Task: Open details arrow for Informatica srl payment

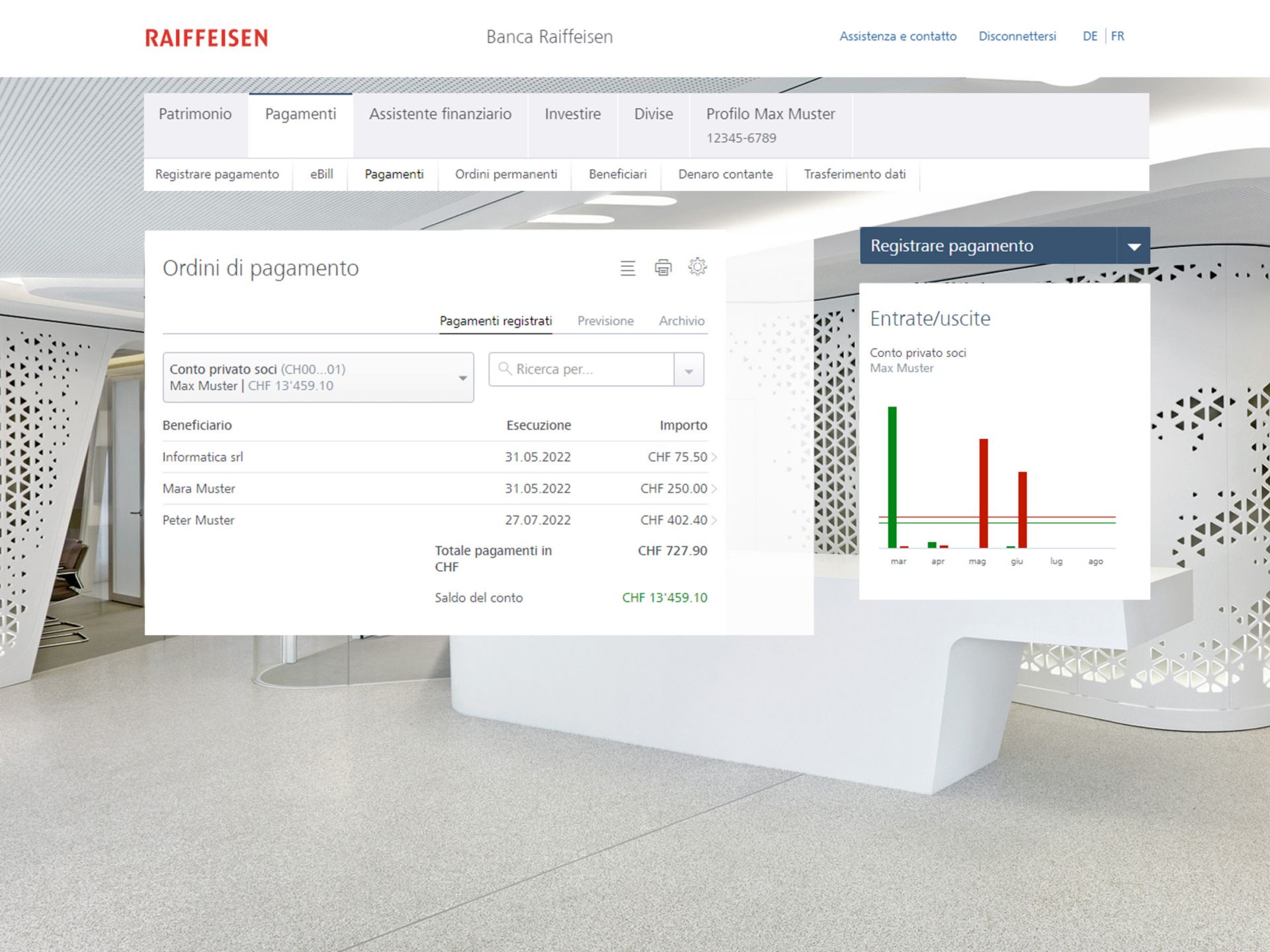Action: (714, 457)
